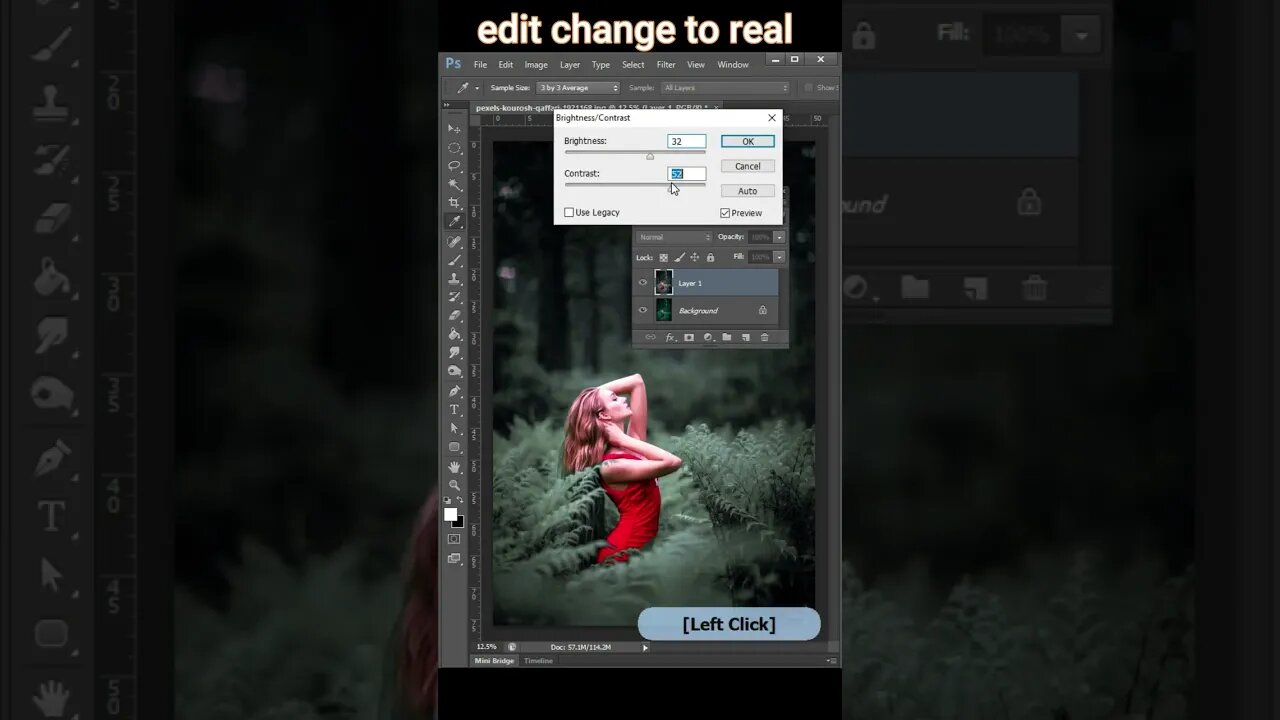This screenshot has height=720, width=1280.
Task: Select the Magic Wand tool
Action: 454,185
